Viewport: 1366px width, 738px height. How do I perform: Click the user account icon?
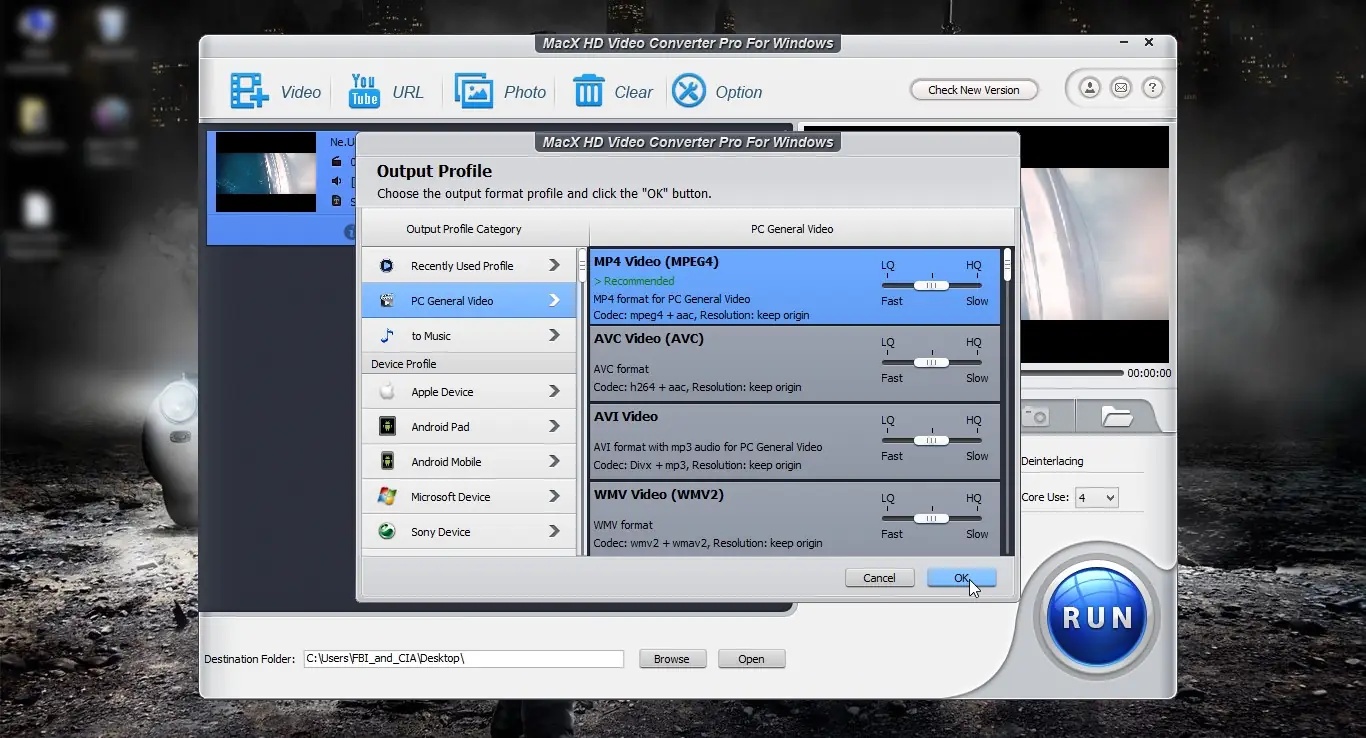(1090, 88)
